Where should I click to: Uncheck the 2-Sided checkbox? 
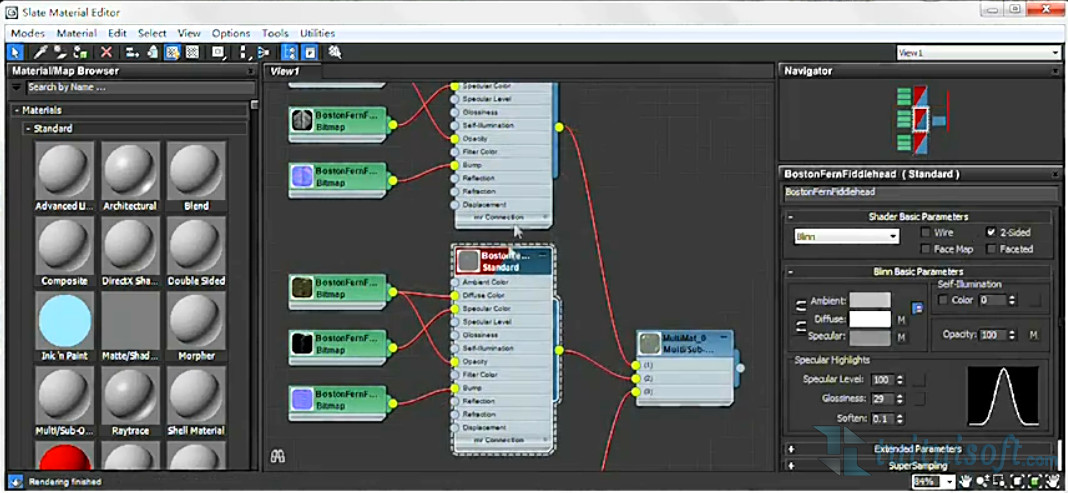coord(991,232)
